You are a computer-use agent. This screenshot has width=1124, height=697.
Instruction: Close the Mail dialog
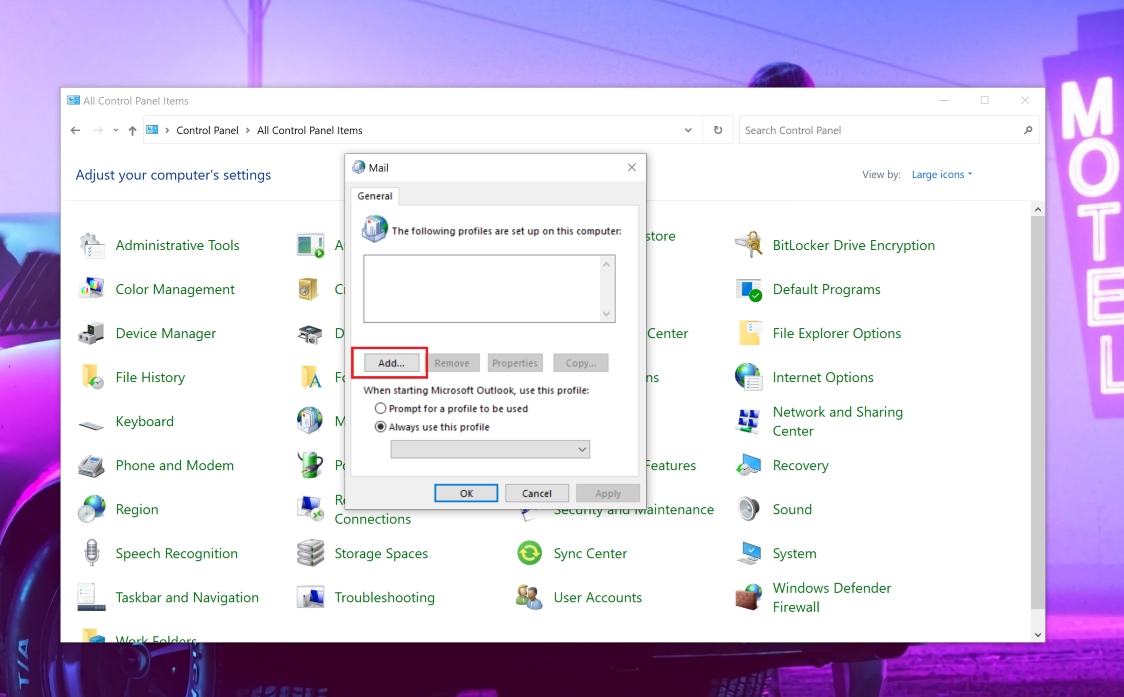pos(632,167)
